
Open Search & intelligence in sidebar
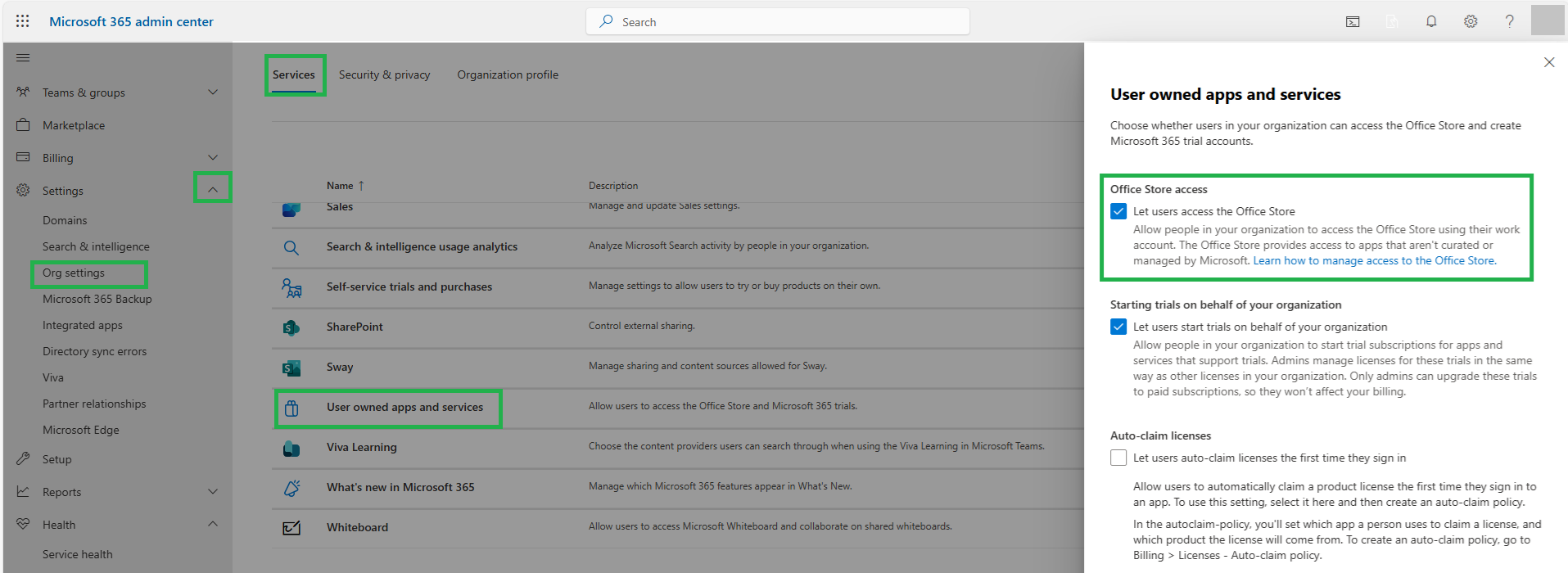tap(96, 246)
